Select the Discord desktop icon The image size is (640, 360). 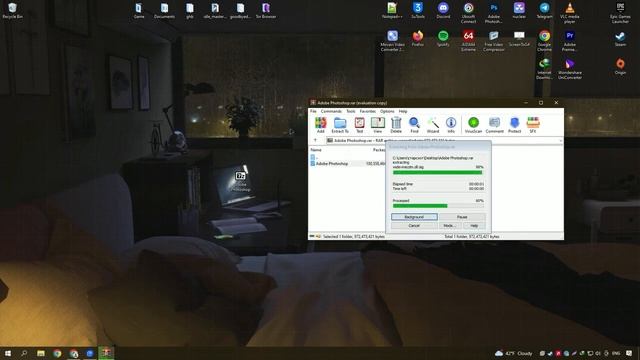443,11
